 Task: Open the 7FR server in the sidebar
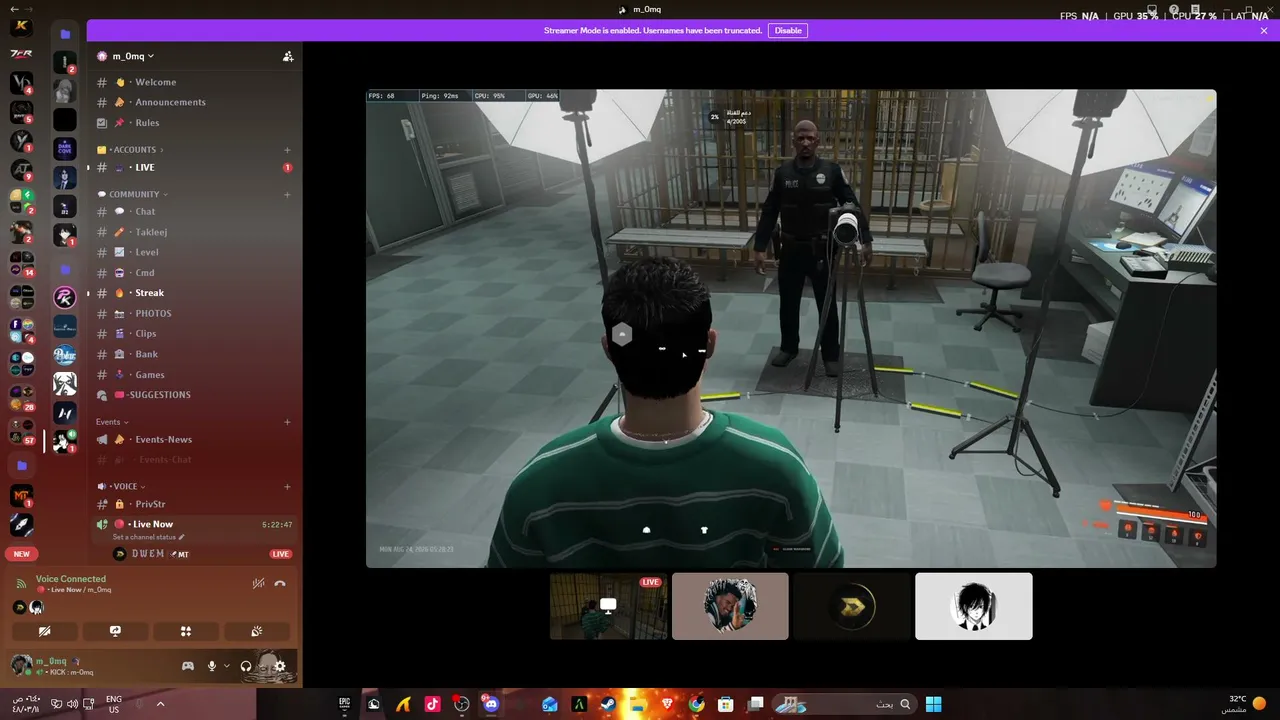(21, 54)
